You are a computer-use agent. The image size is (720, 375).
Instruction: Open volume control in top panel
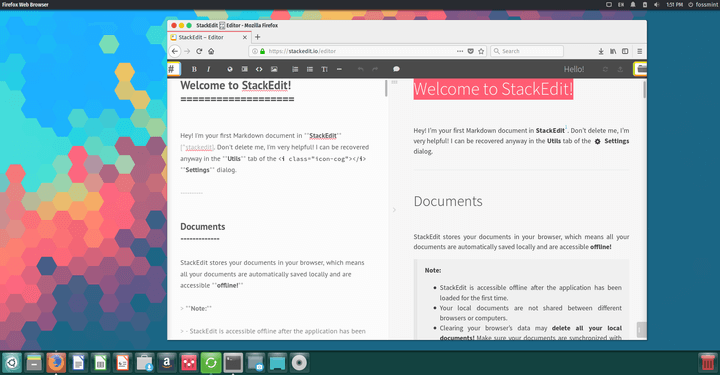(656, 5)
